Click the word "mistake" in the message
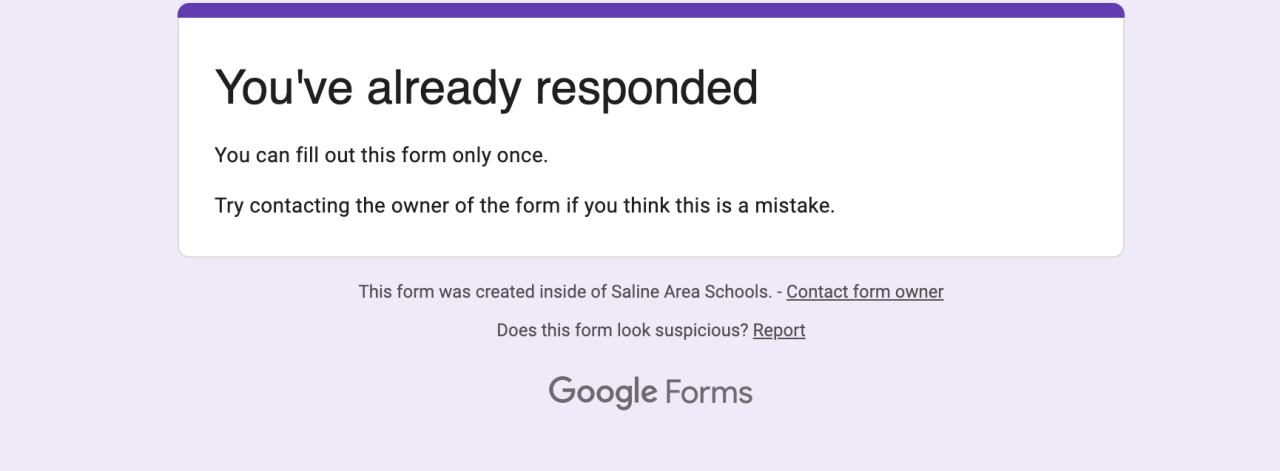 (797, 206)
